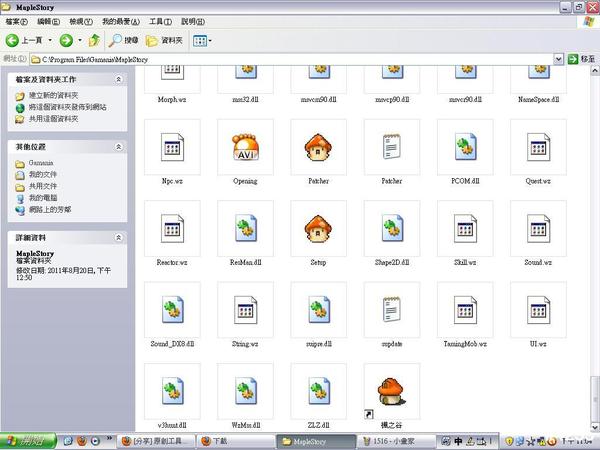Click the address bar path field

coord(300,59)
